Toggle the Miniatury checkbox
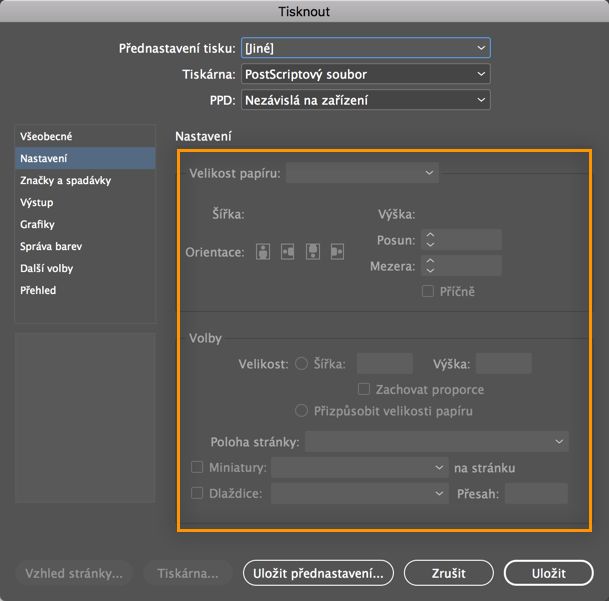The width and height of the screenshot is (609, 601). pos(197,467)
